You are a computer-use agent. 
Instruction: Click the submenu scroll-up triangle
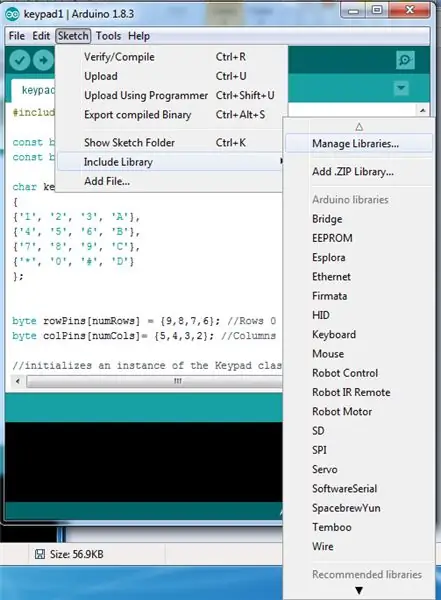(359, 127)
